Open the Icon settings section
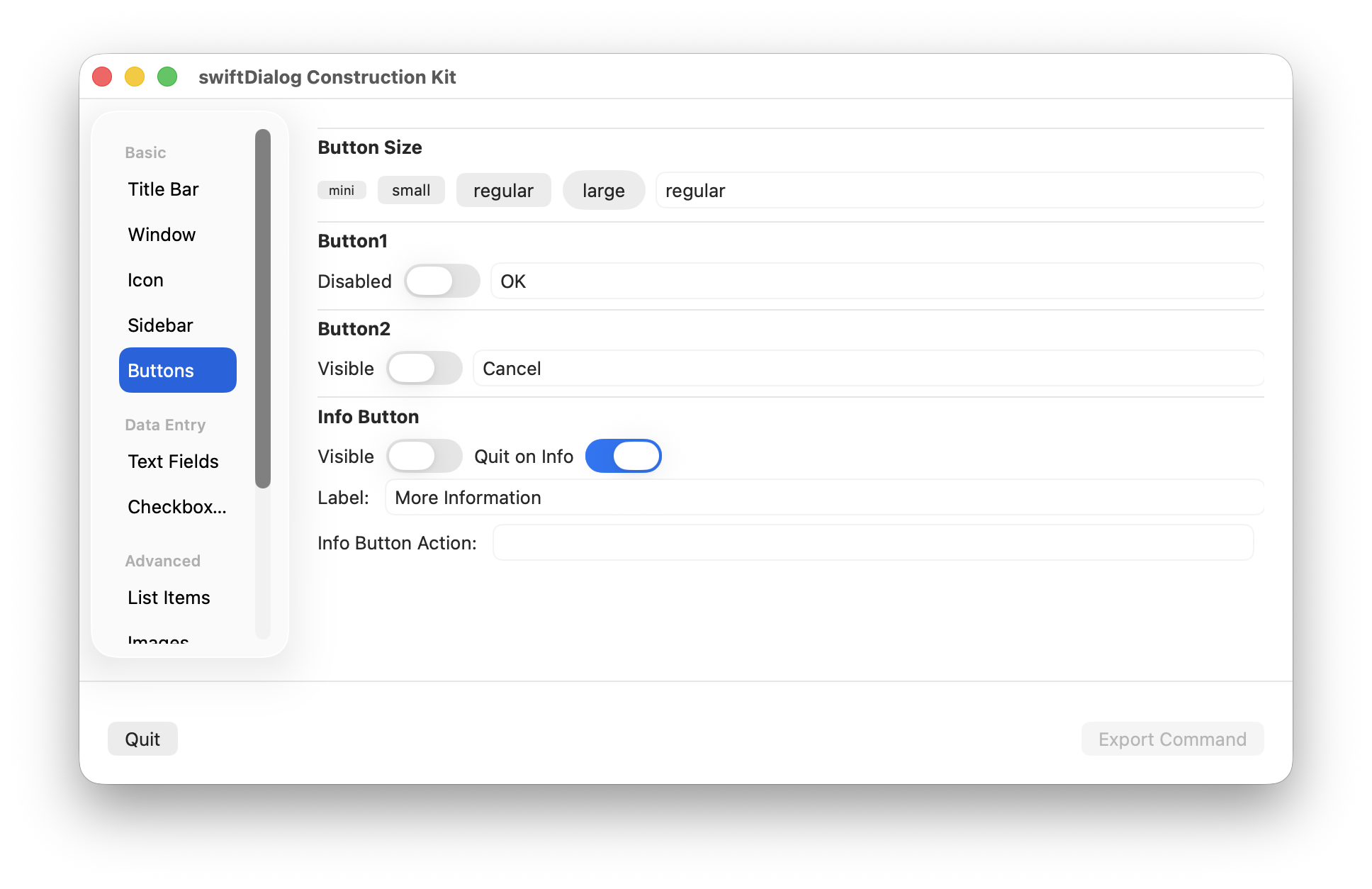The image size is (1372, 889). [x=145, y=280]
